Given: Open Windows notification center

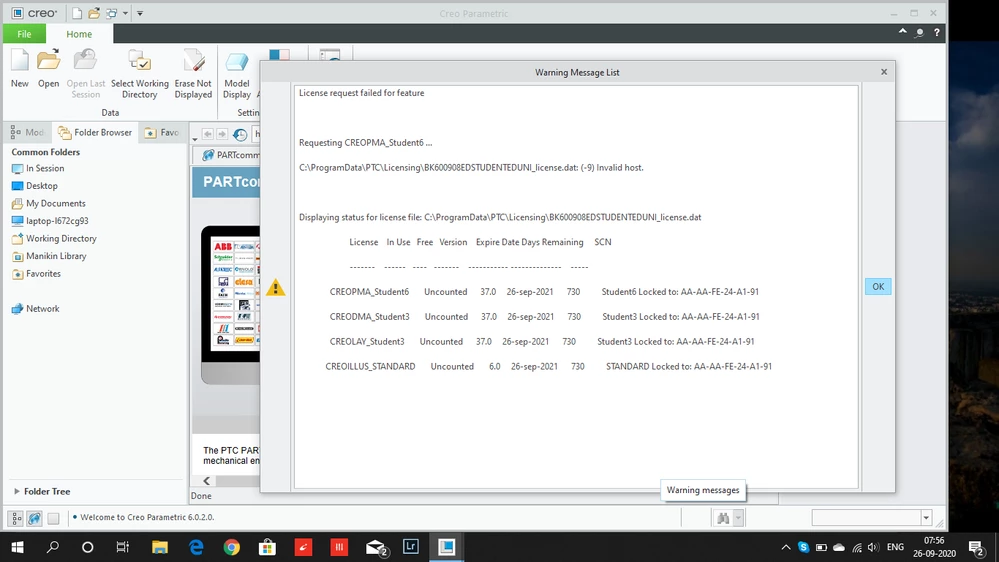Looking at the screenshot, I should [x=975, y=547].
